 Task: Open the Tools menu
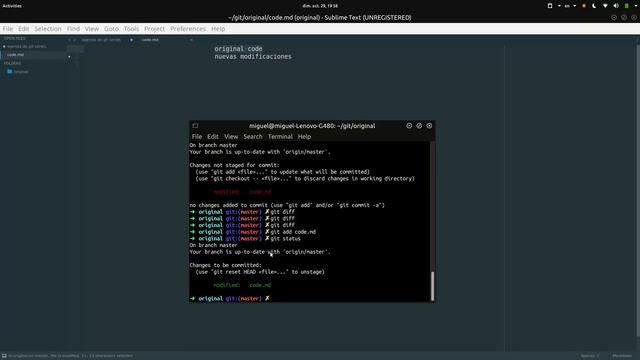point(131,29)
